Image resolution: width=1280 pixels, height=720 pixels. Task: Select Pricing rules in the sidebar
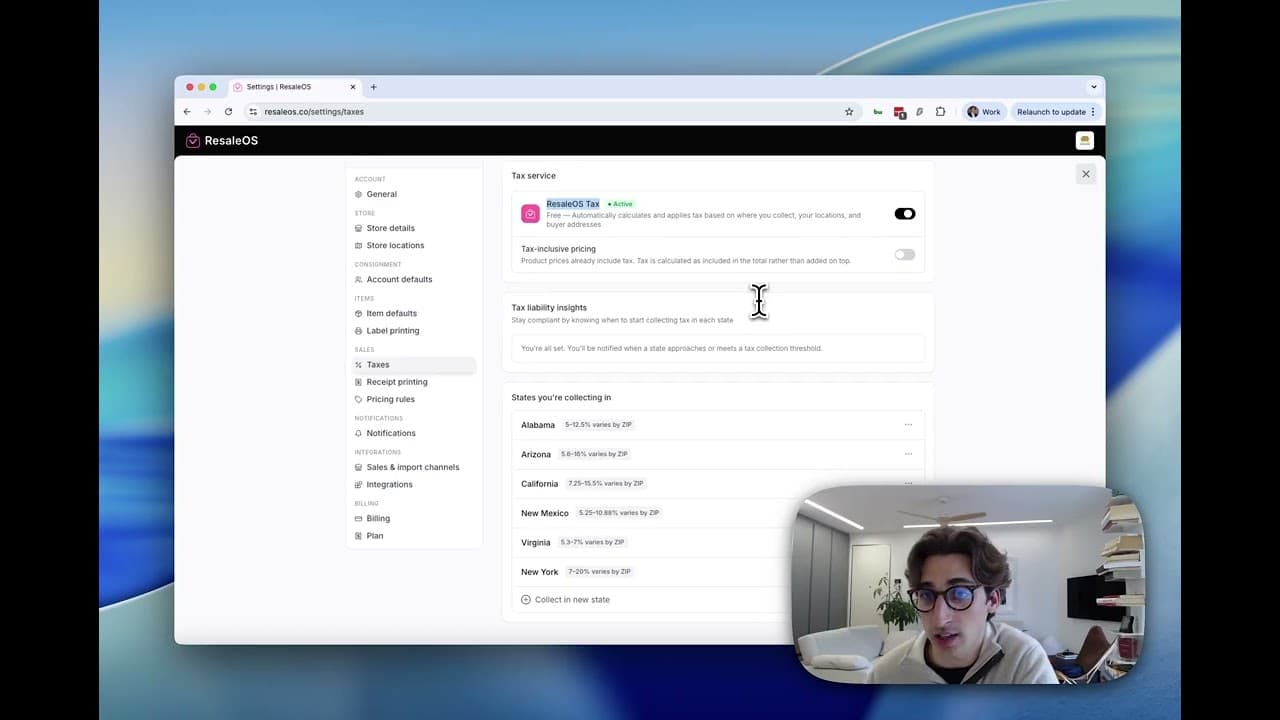[x=390, y=398]
